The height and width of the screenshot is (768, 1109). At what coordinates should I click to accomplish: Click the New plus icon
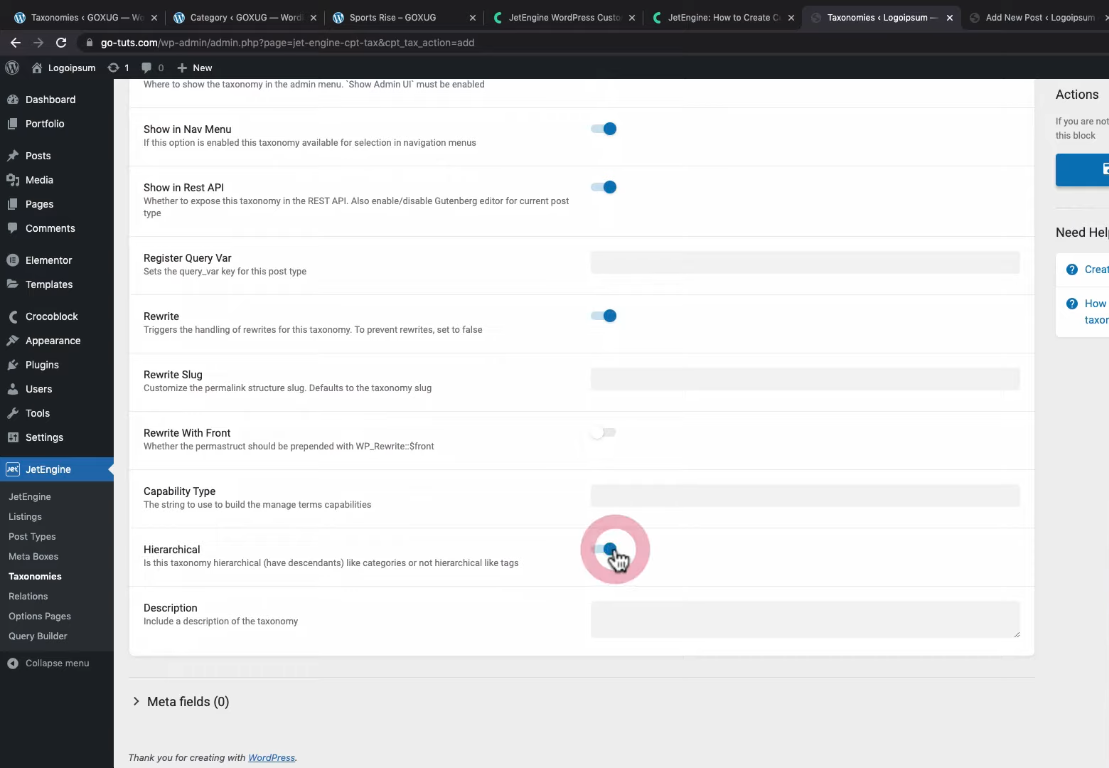[x=182, y=68]
